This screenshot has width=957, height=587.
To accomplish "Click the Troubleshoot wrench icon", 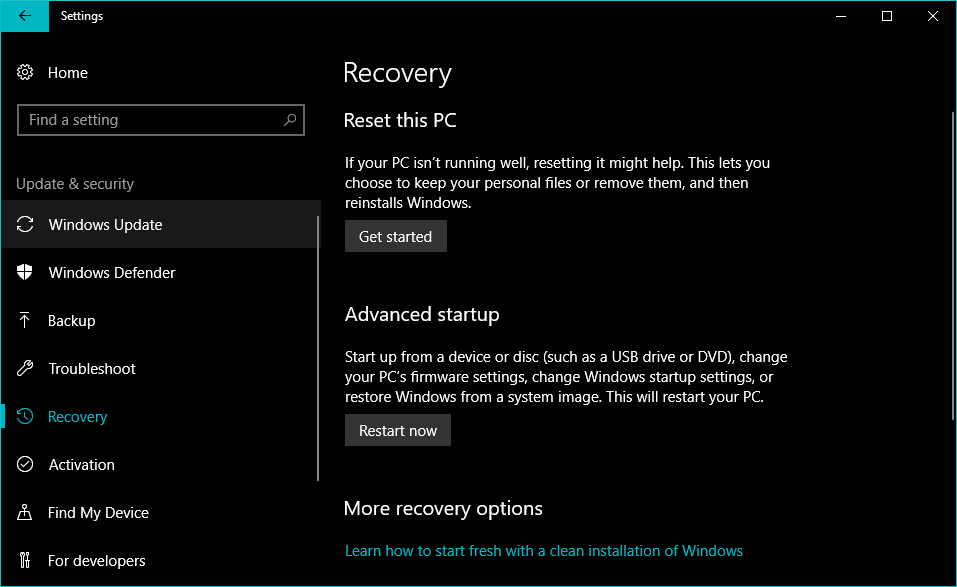I will (x=26, y=369).
